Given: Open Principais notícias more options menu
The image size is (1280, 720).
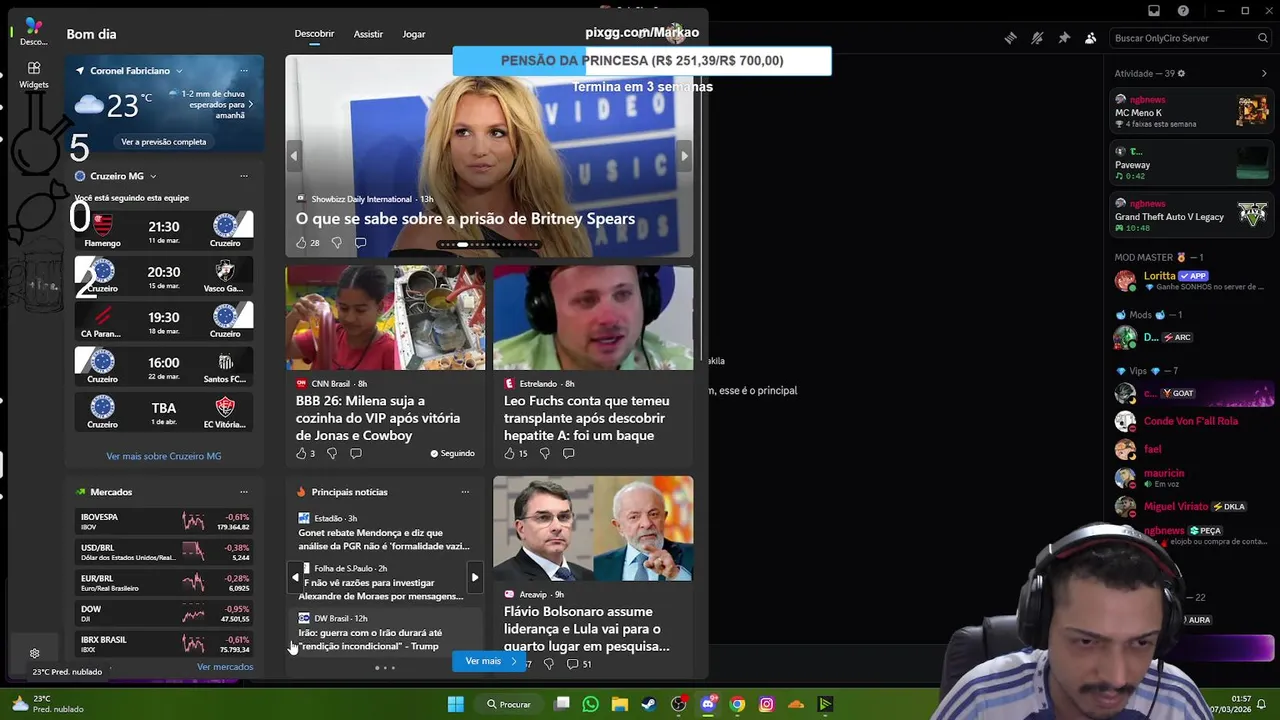Looking at the screenshot, I should click(465, 492).
